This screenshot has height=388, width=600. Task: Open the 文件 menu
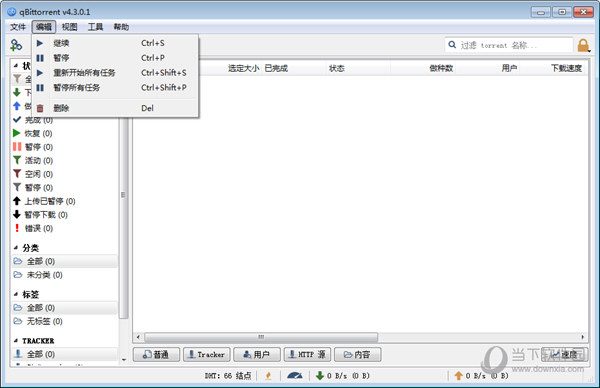[18, 27]
